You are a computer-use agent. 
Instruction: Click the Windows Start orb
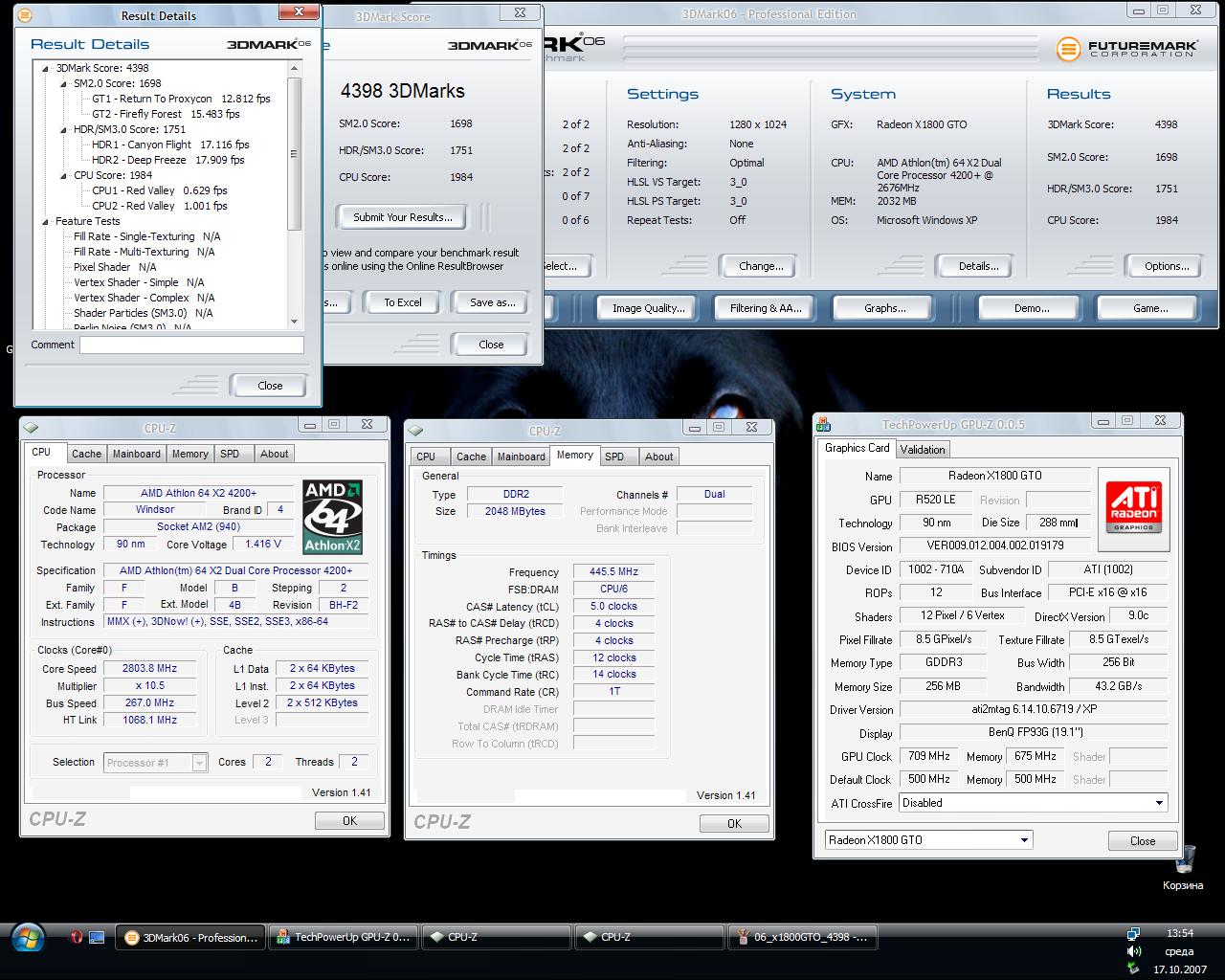pos(26,937)
